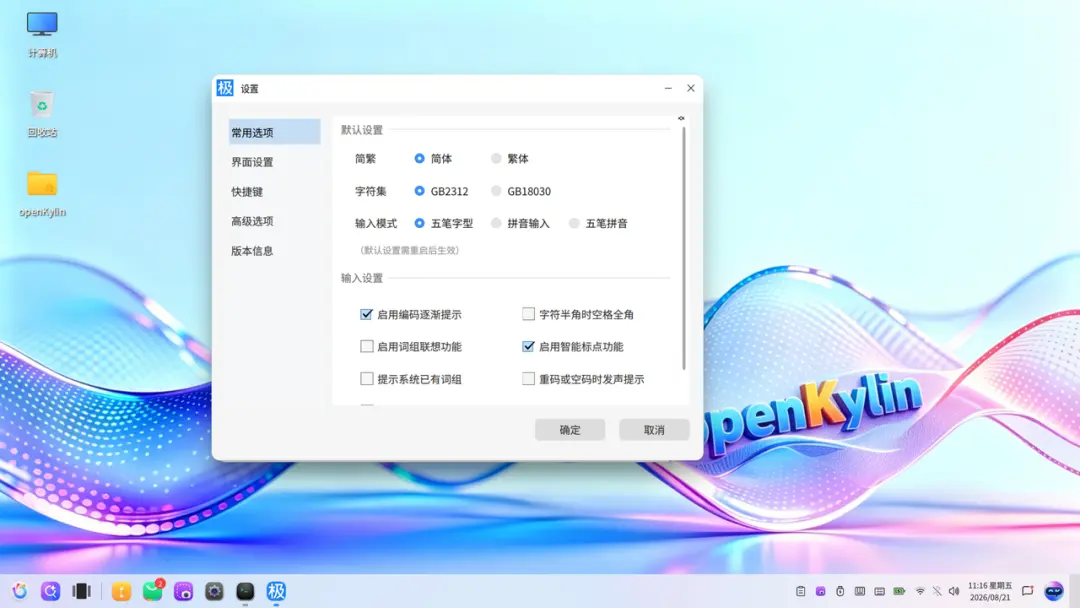Select the 简体 radio button
The width and height of the screenshot is (1080, 608).
point(419,158)
